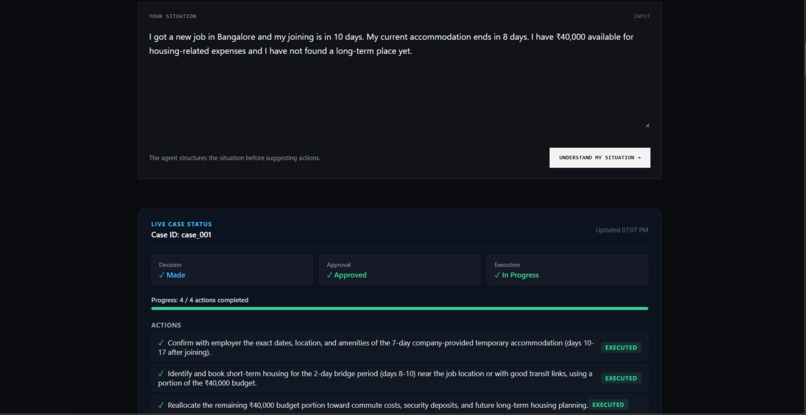Click the checkmark next to In Progress
Image resolution: width=806 pixels, height=415 pixels.
pyautogui.click(x=497, y=275)
